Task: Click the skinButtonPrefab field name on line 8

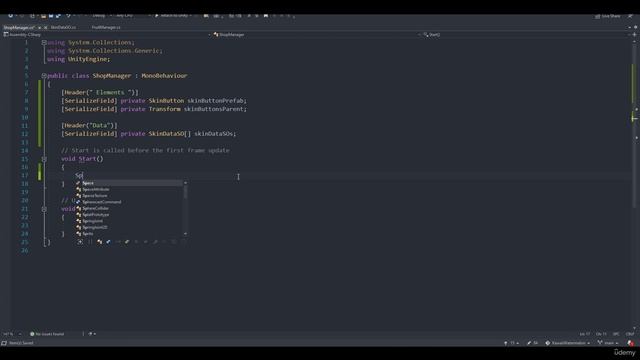Action: (216, 100)
